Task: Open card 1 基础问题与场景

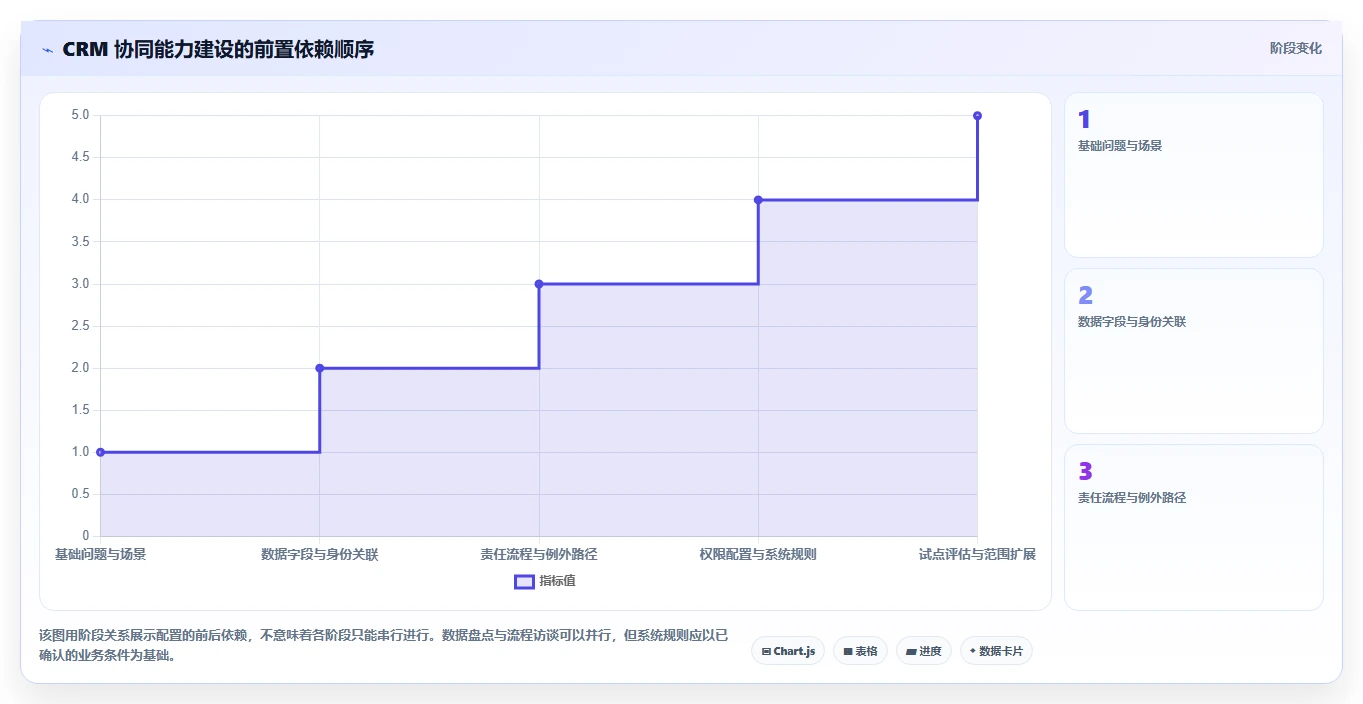Action: (x=1194, y=175)
